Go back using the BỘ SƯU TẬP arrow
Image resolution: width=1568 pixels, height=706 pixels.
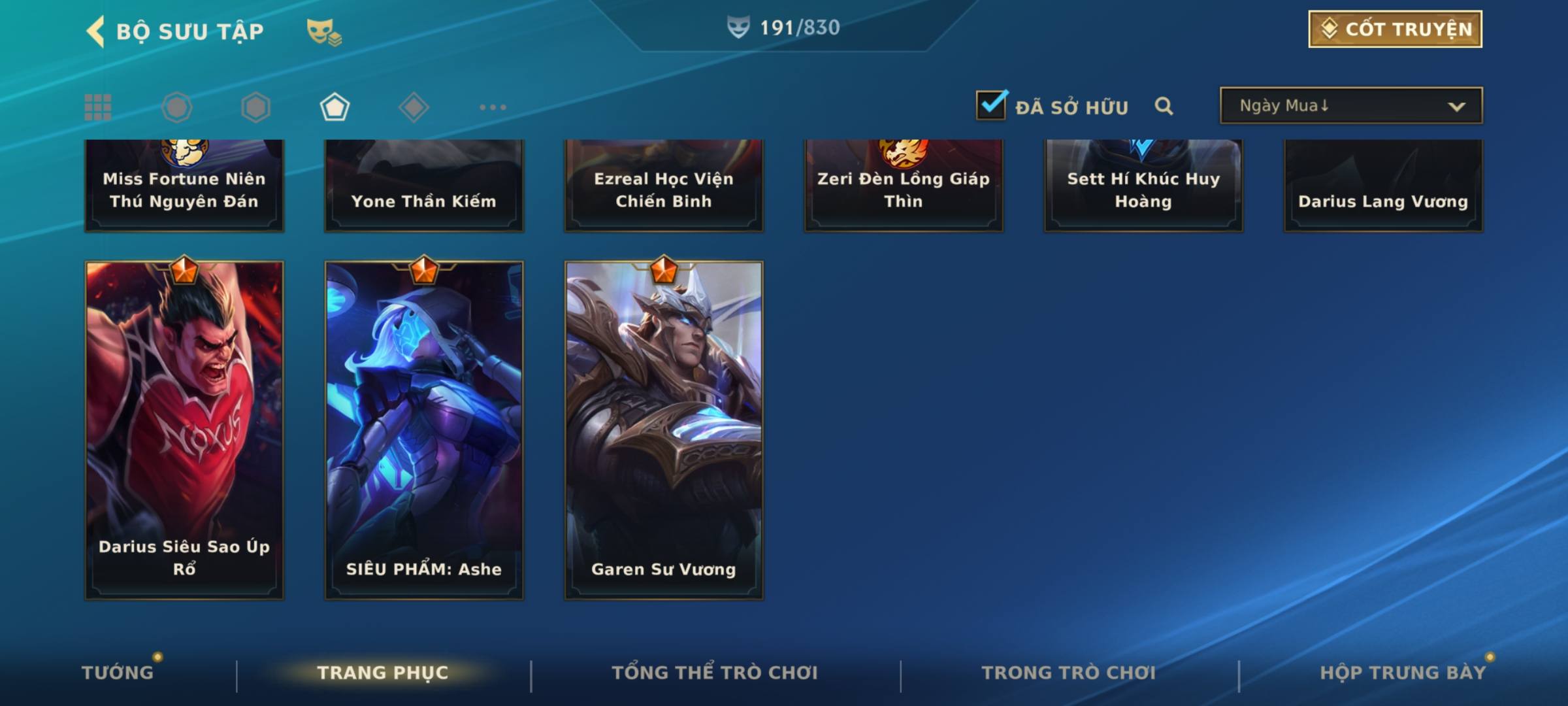click(95, 31)
